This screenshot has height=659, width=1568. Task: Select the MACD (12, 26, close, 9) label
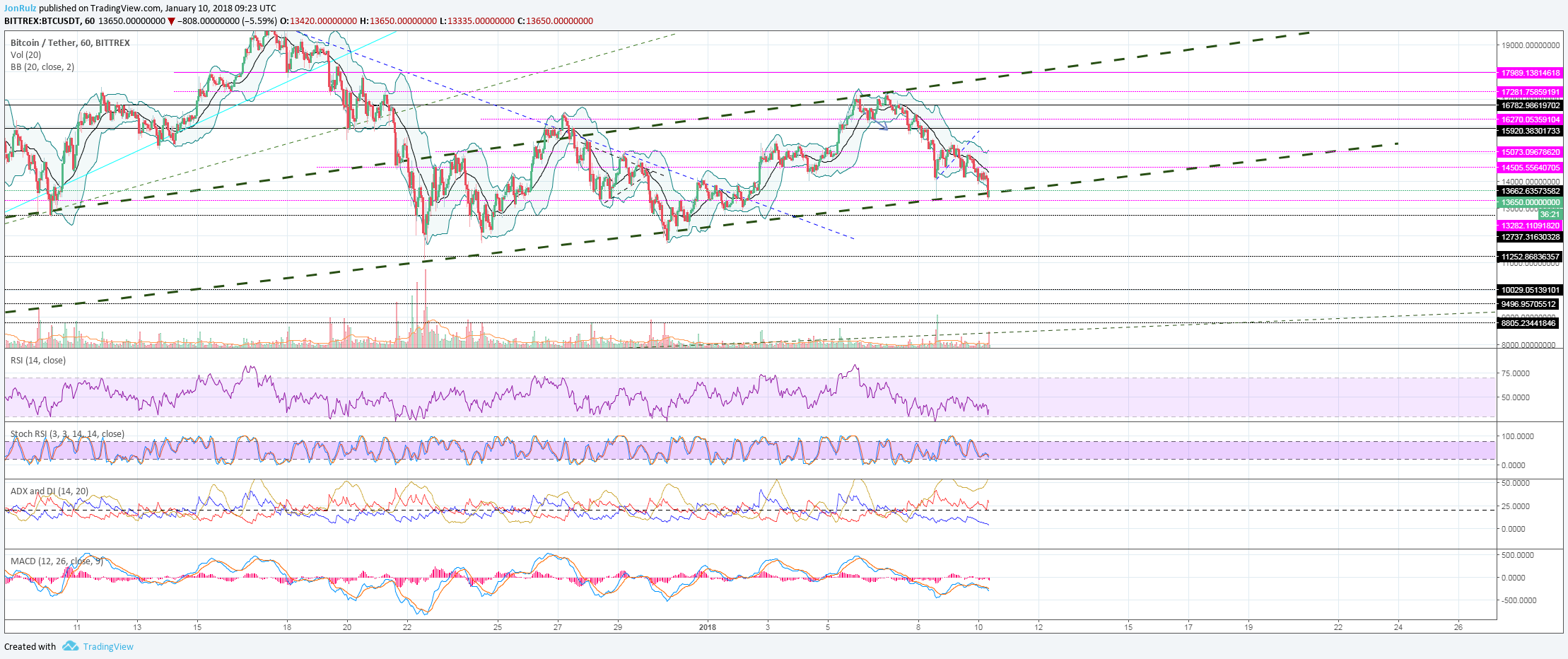click(57, 561)
